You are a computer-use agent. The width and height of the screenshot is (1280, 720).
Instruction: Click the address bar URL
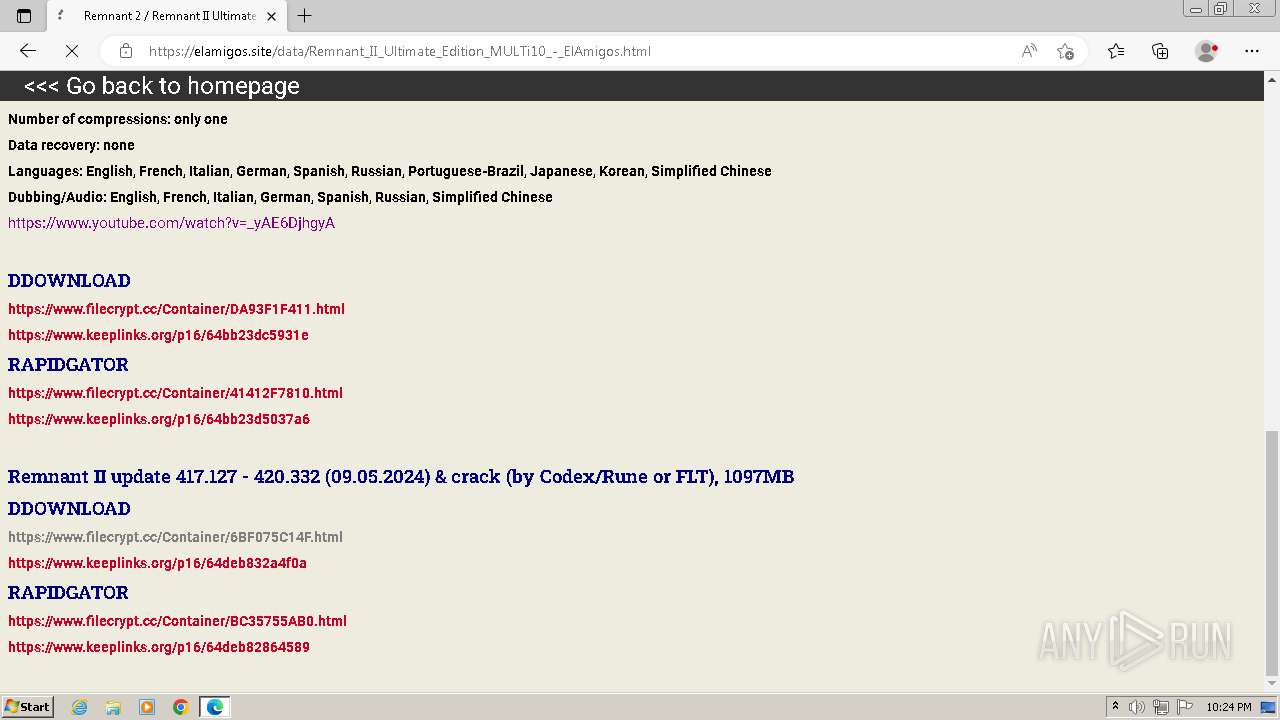tap(400, 51)
